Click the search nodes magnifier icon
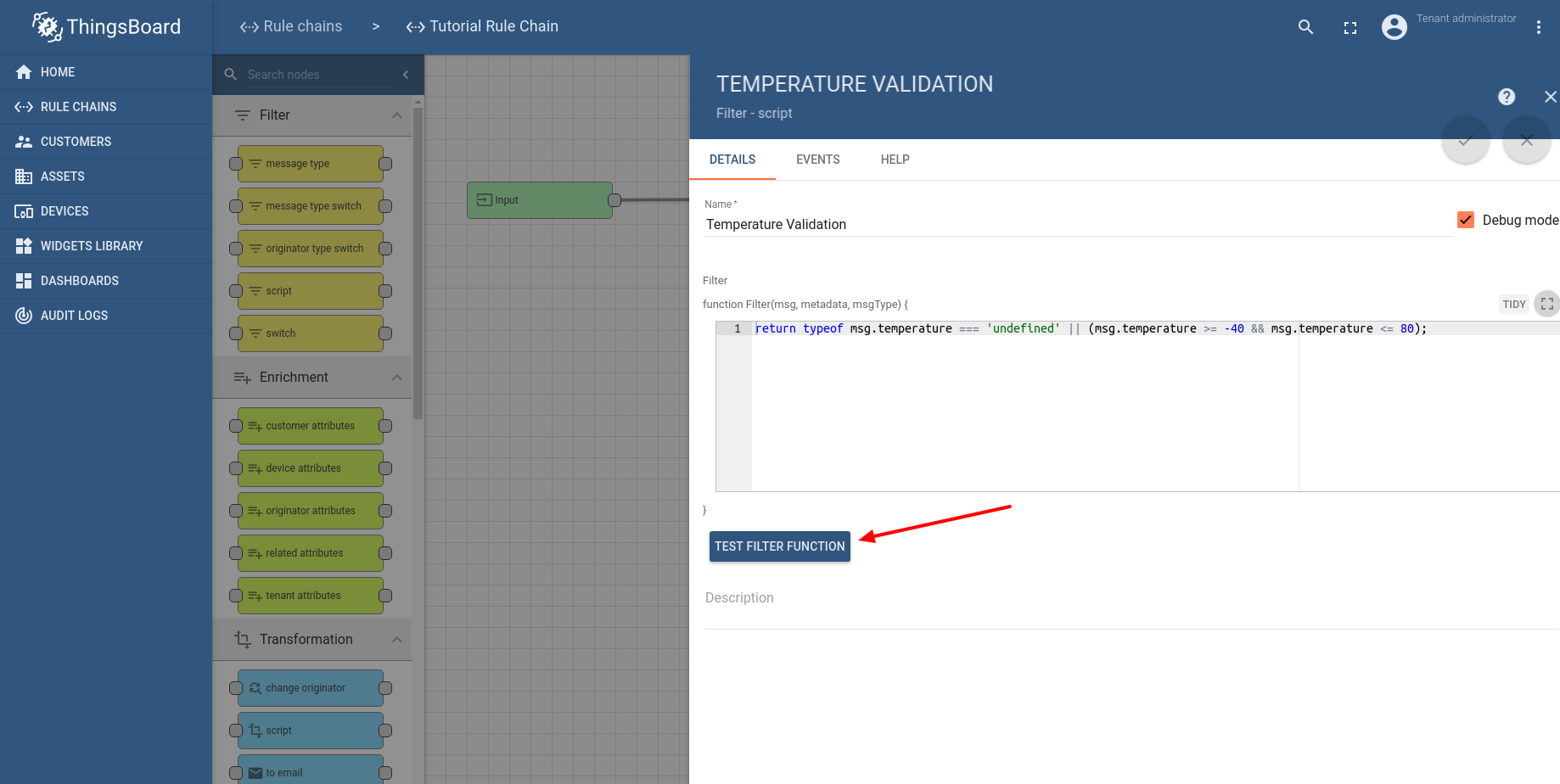1560x784 pixels. [230, 75]
